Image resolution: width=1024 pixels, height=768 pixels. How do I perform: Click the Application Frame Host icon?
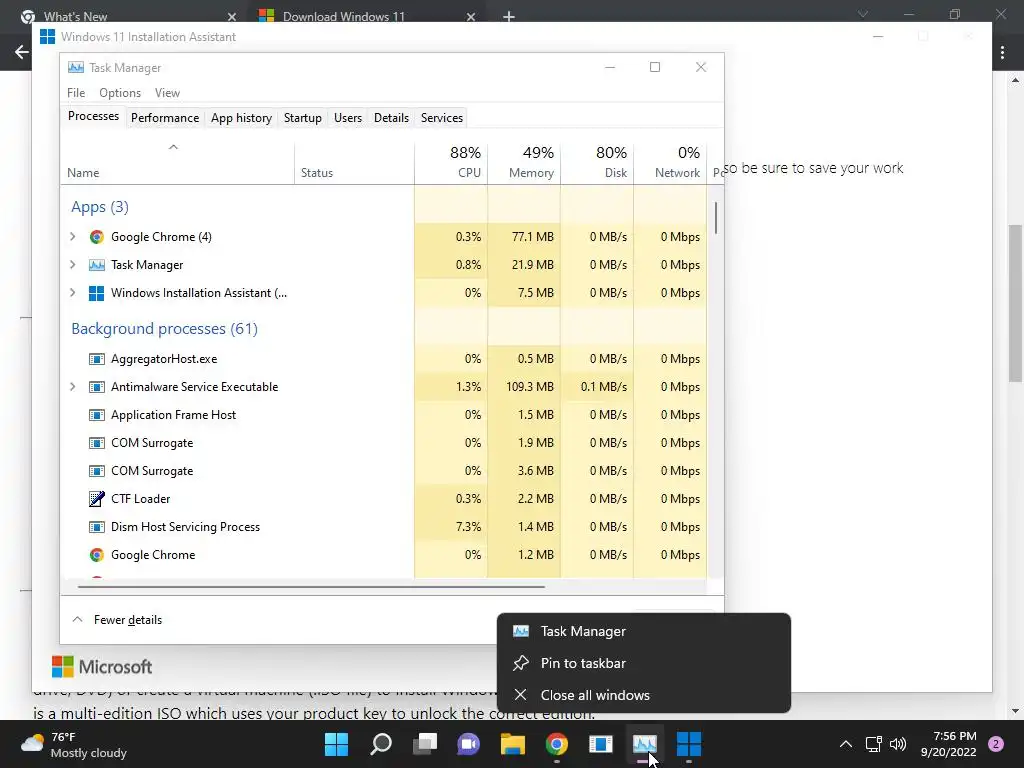[x=97, y=415]
